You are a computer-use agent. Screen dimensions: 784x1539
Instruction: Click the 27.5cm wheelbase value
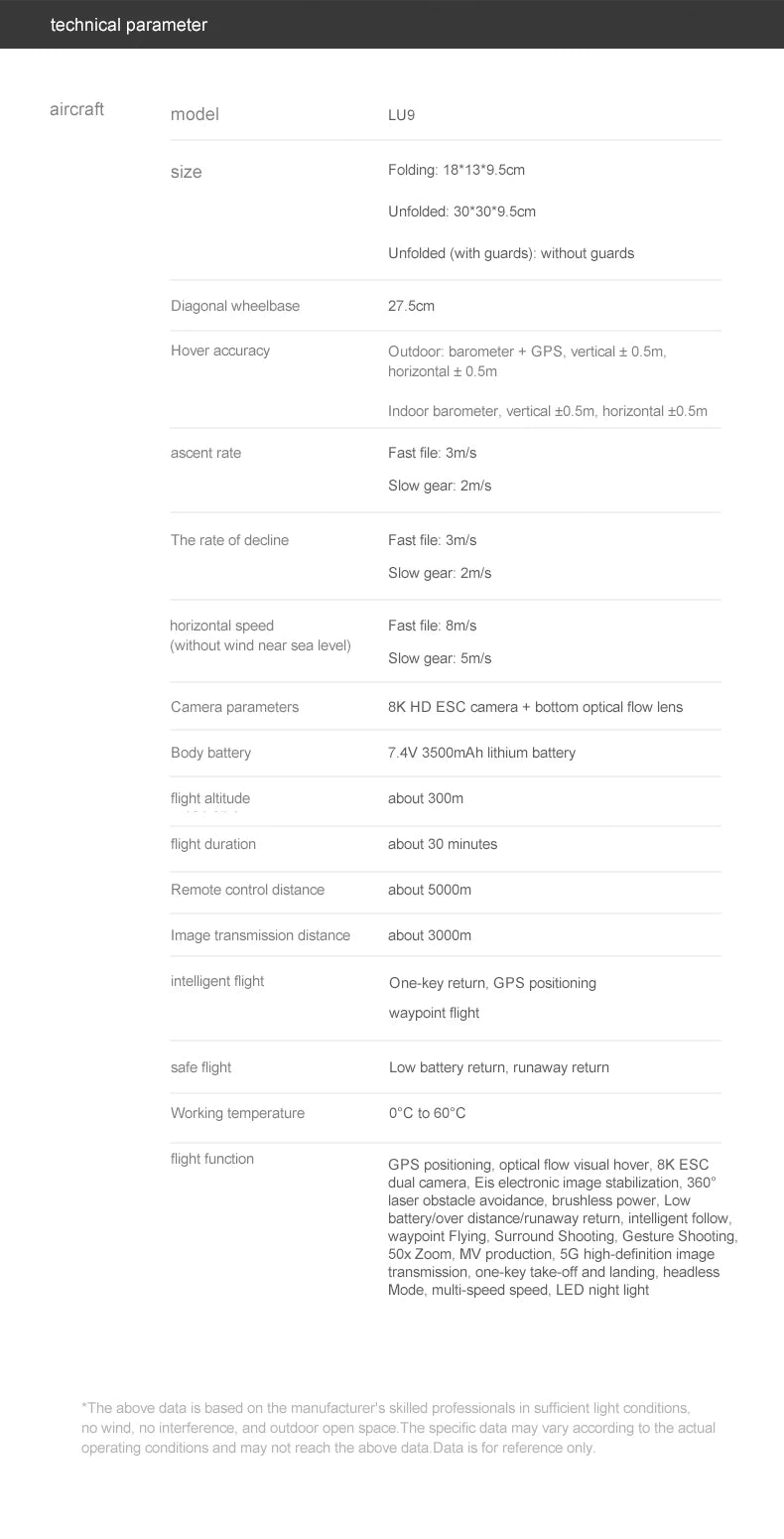point(411,306)
